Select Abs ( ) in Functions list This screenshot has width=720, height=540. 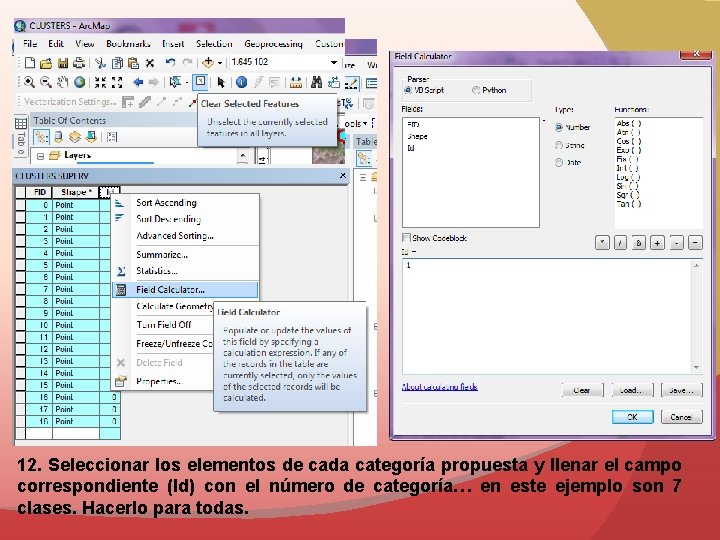coord(629,123)
